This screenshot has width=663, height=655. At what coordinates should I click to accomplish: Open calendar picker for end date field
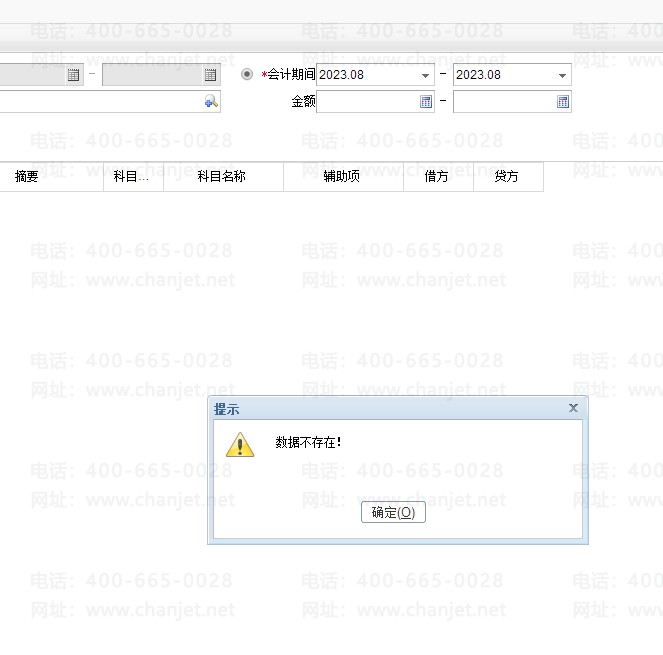210,75
